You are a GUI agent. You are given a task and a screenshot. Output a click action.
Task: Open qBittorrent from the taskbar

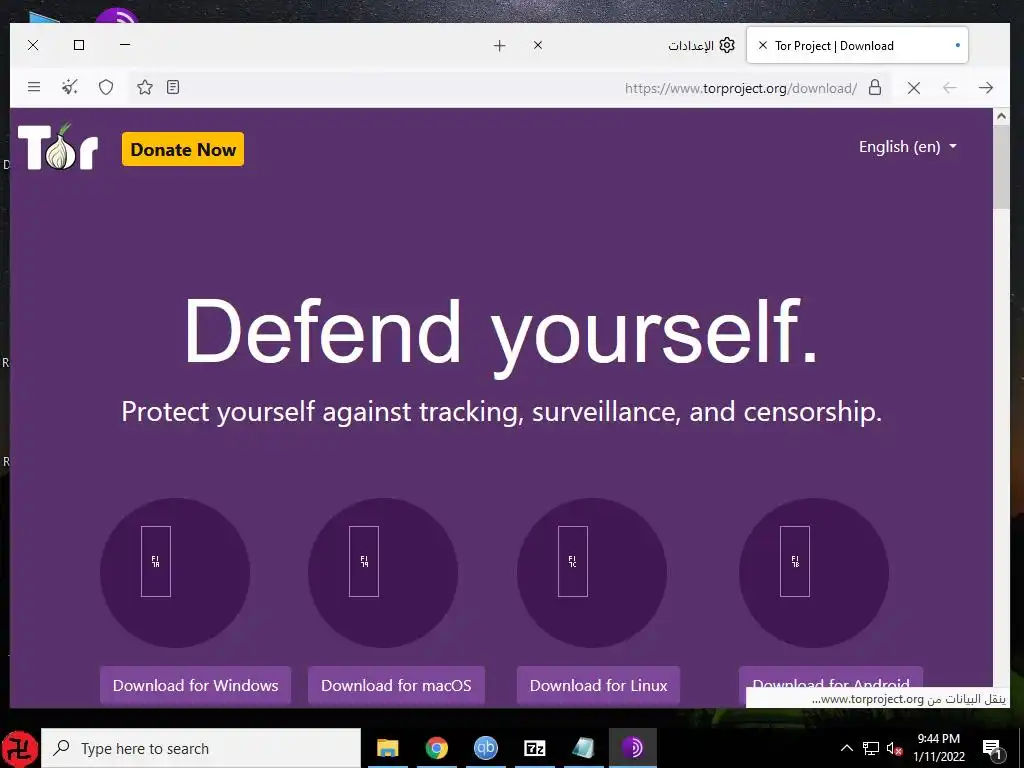click(486, 748)
